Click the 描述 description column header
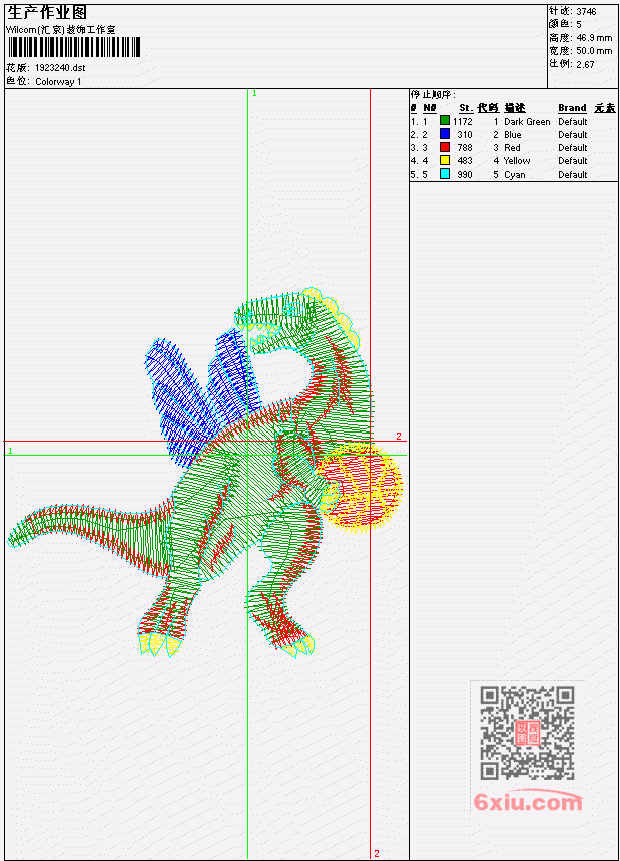Image resolution: width=620 pixels, height=861 pixels. coord(515,108)
